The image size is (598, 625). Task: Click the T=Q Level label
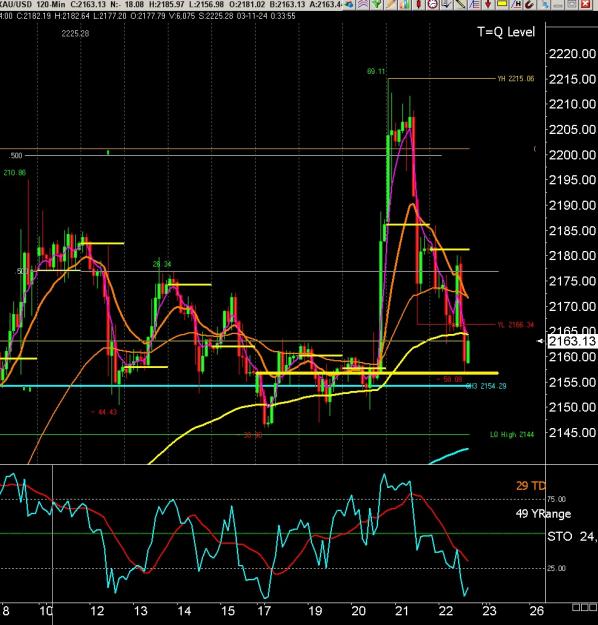click(x=506, y=32)
